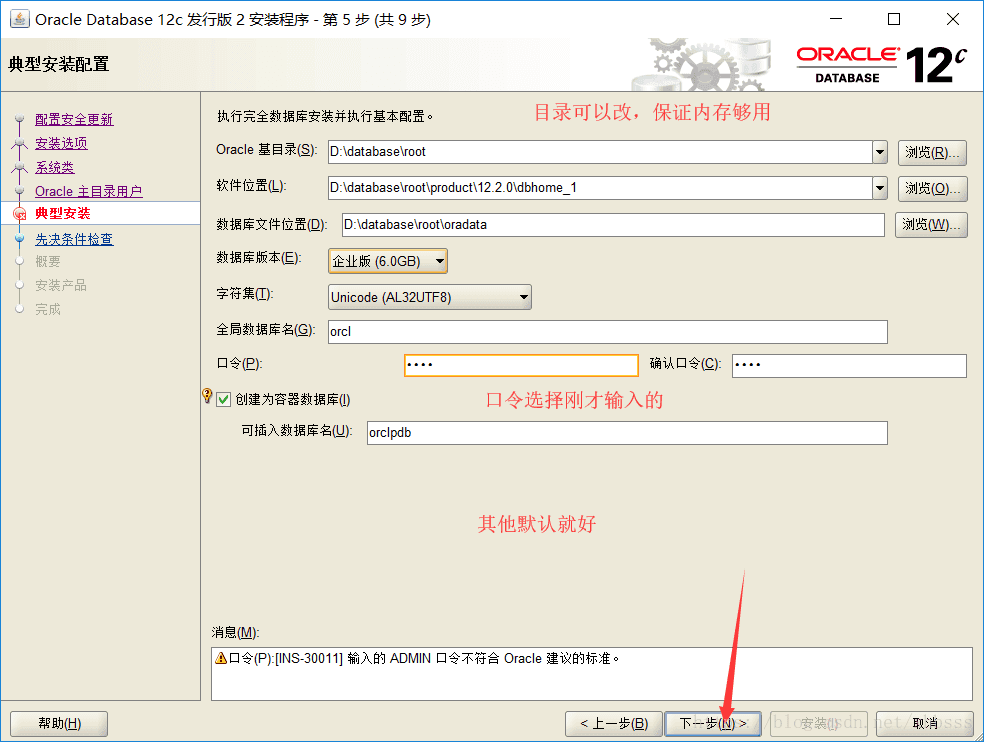The image size is (984, 742).
Task: Go to the 系统类 step
Action: (55, 167)
